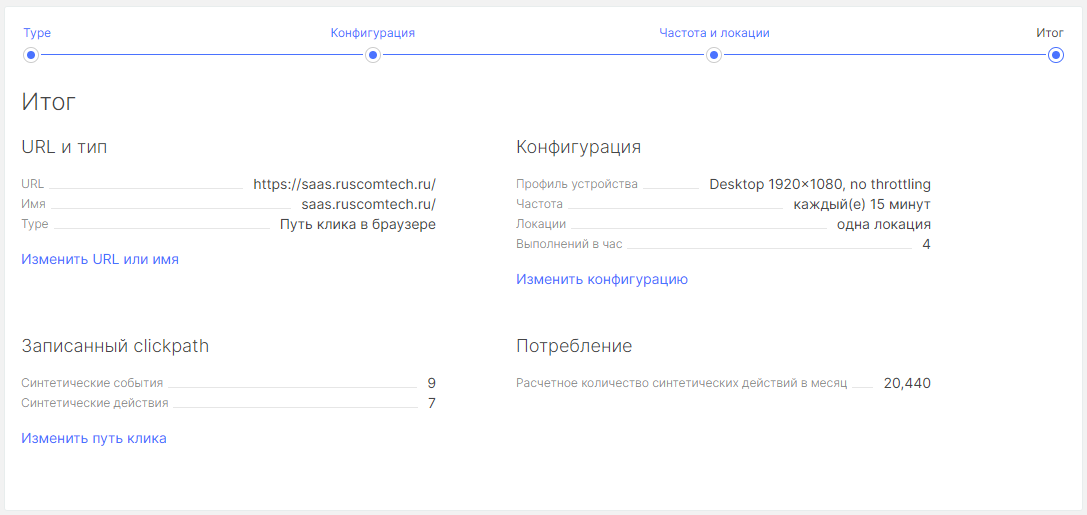Click the Частота и локации step circle

(x=714, y=55)
